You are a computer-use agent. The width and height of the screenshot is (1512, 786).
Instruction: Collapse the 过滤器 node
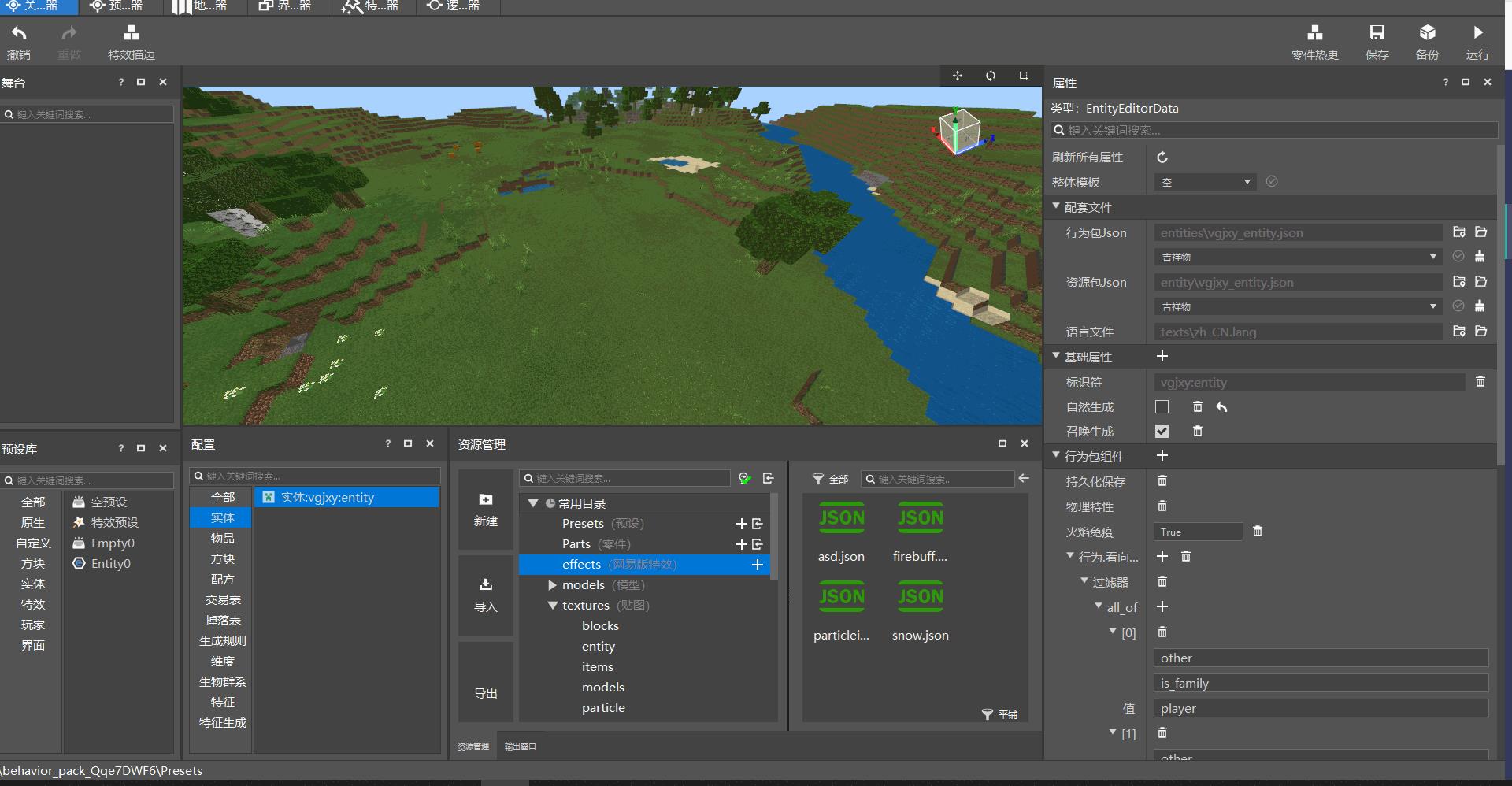pos(1084,581)
